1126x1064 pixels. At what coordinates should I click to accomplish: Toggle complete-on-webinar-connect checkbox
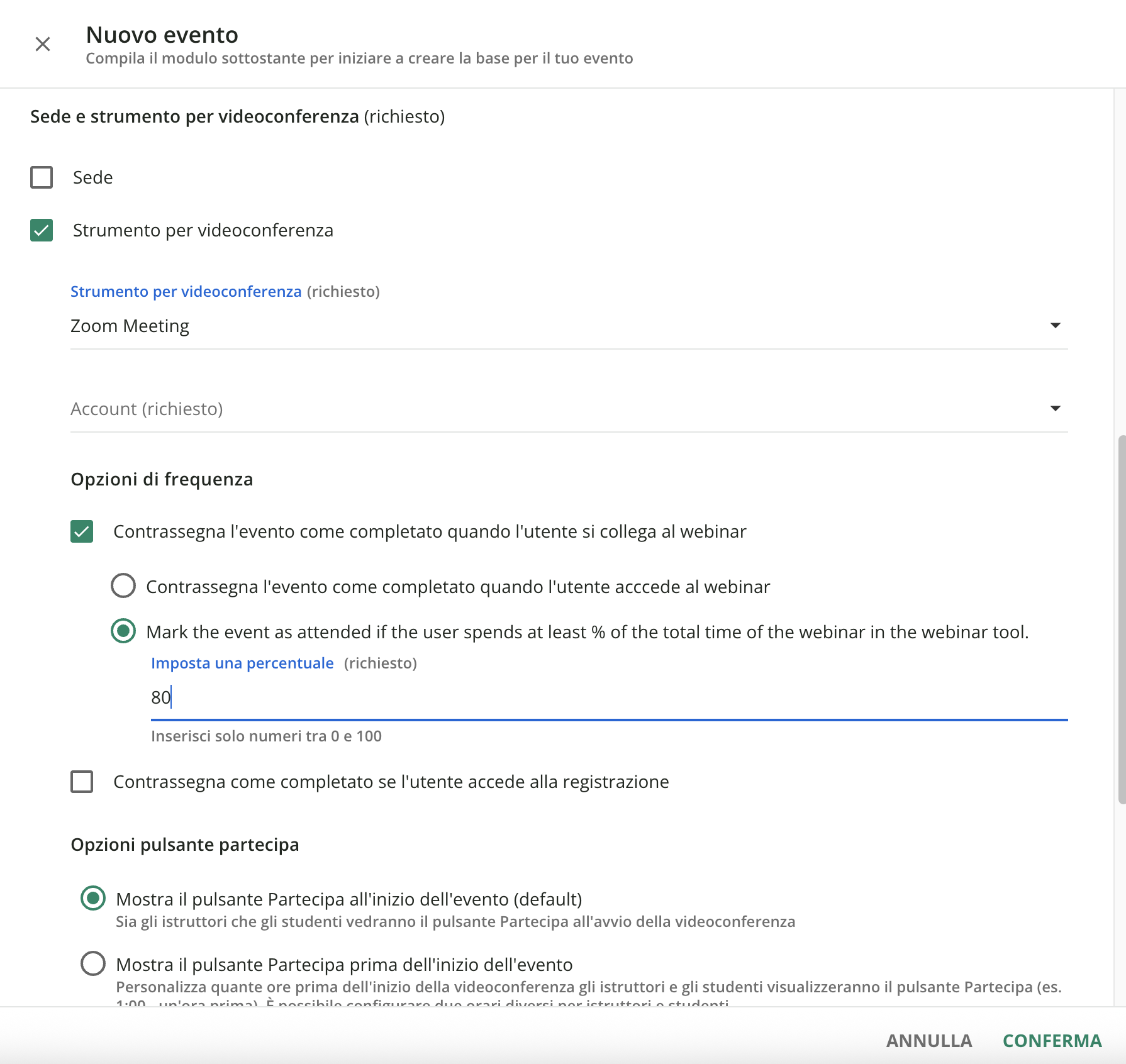point(82,531)
